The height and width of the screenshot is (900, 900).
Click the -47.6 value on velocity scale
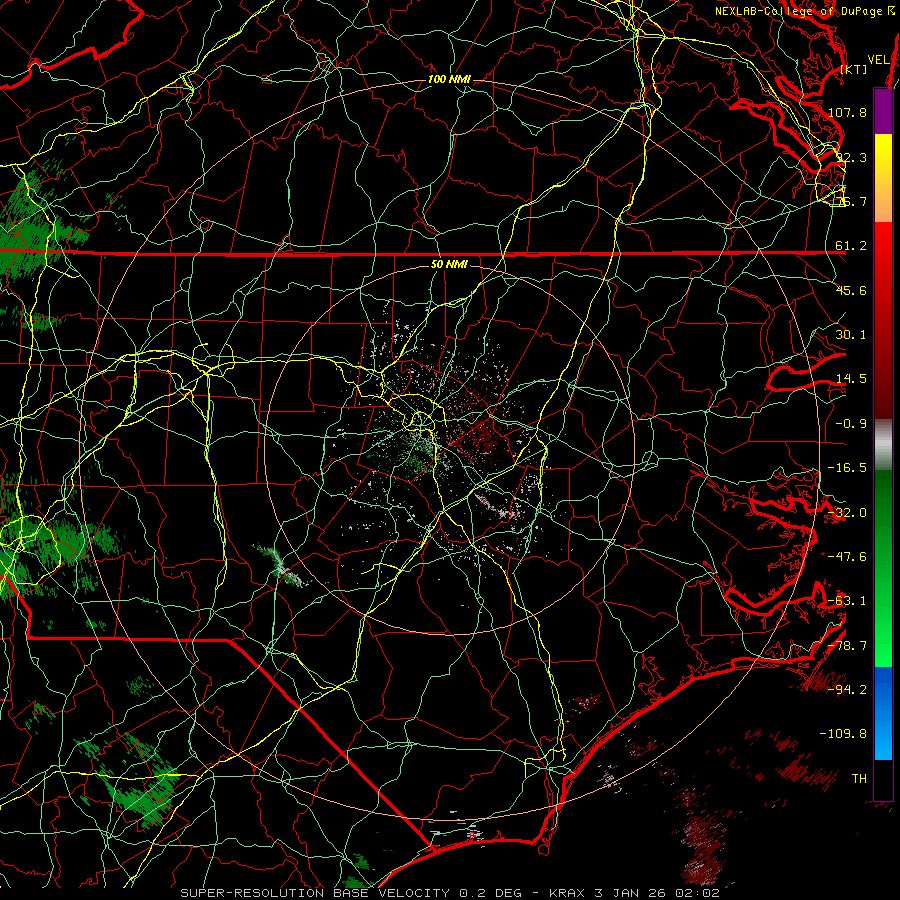(x=847, y=557)
